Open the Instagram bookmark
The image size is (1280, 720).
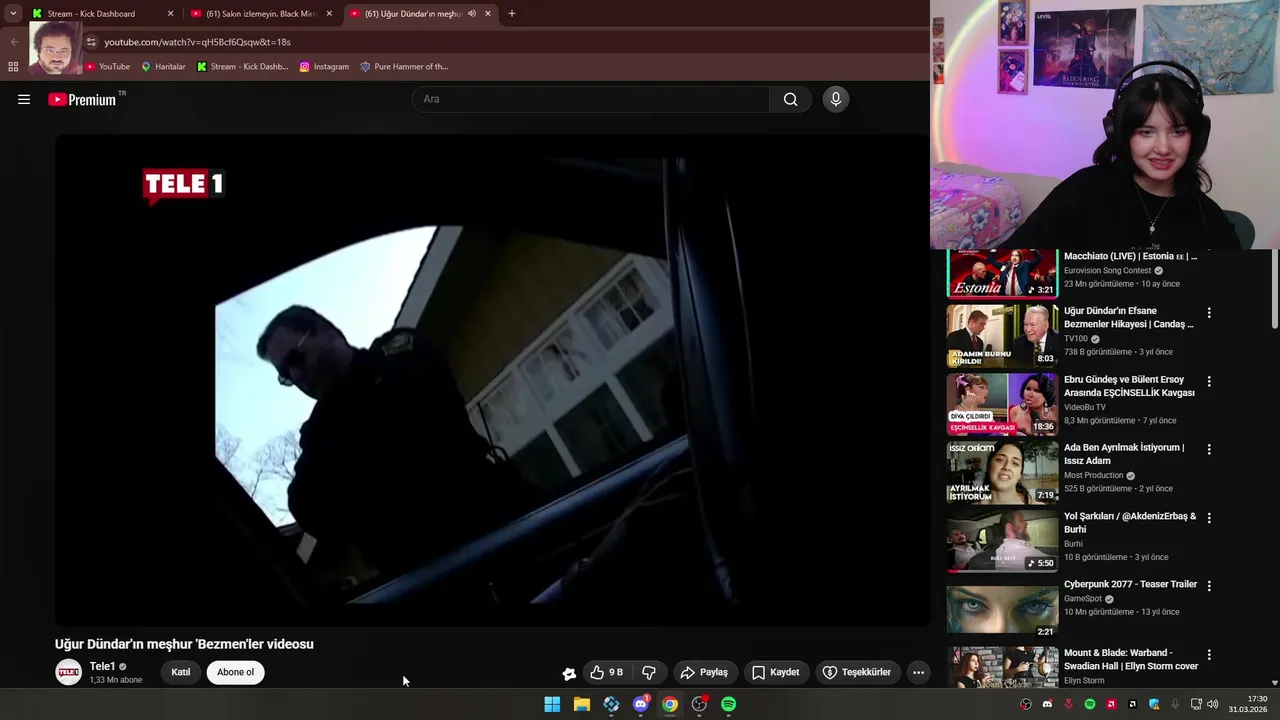(324, 67)
